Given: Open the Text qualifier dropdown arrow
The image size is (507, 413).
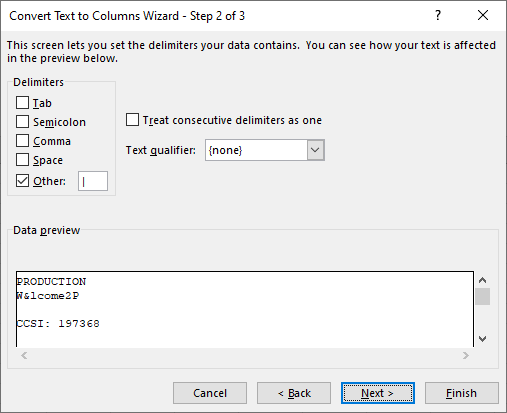Looking at the screenshot, I should pos(315,150).
